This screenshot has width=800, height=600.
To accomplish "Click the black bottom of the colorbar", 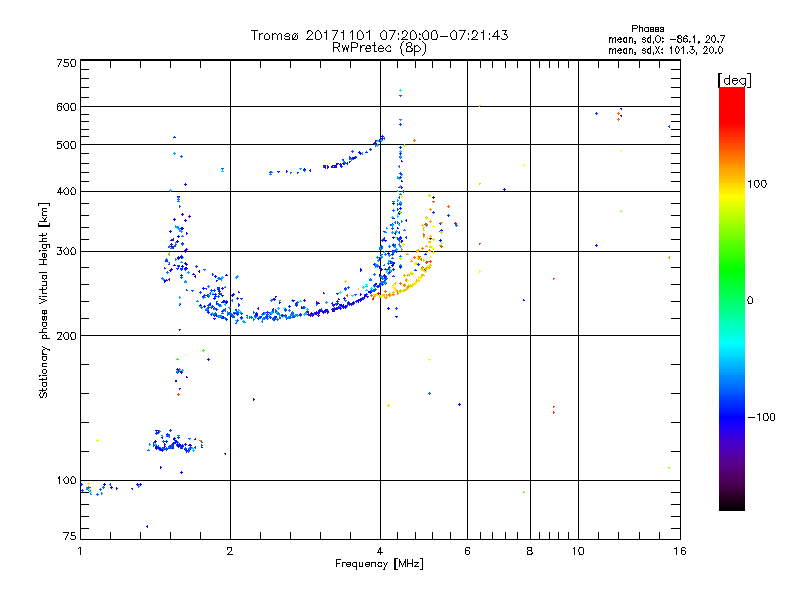I will (x=732, y=503).
